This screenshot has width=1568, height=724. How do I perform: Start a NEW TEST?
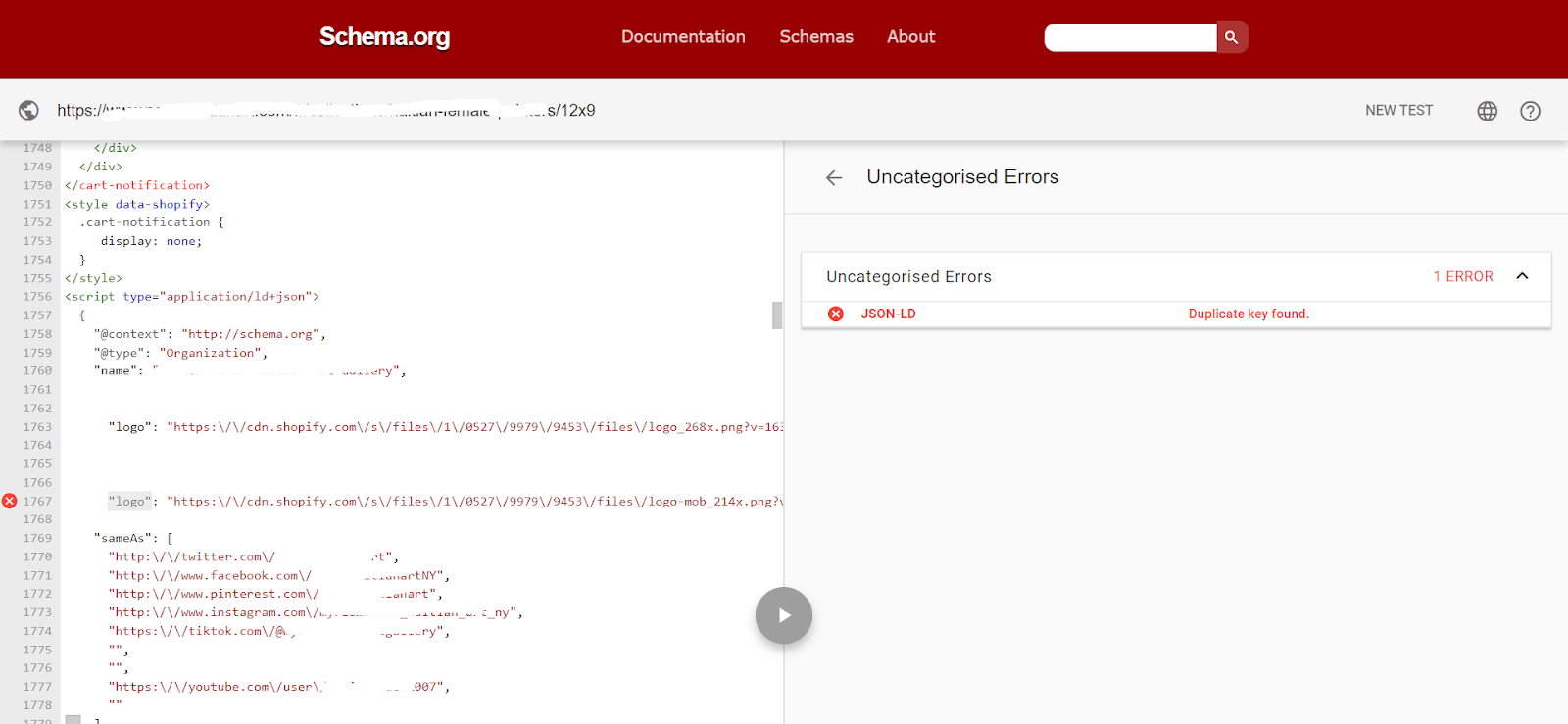pyautogui.click(x=1398, y=110)
